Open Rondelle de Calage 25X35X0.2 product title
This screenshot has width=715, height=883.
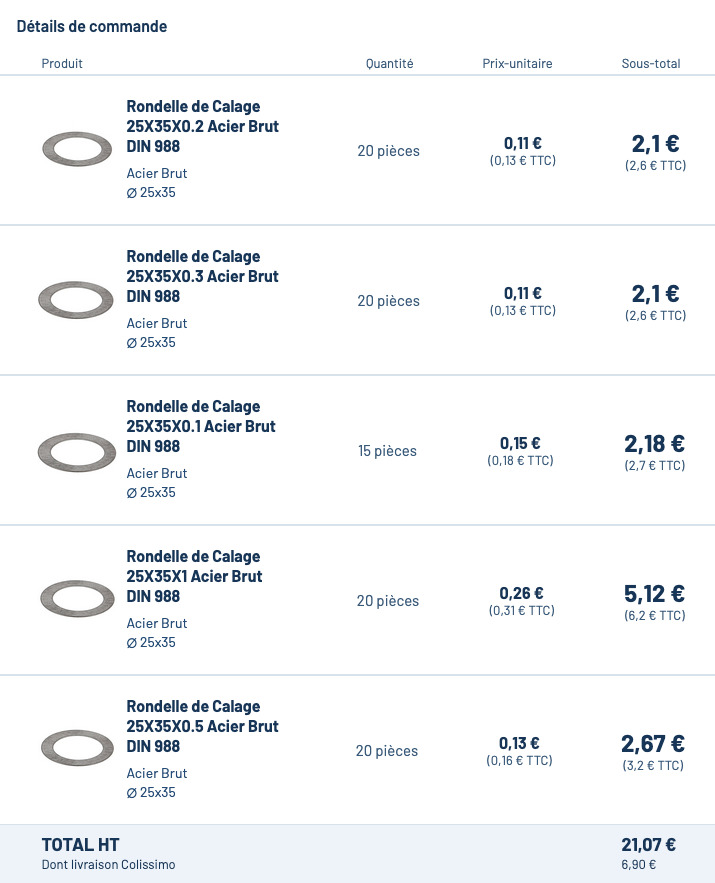202,126
